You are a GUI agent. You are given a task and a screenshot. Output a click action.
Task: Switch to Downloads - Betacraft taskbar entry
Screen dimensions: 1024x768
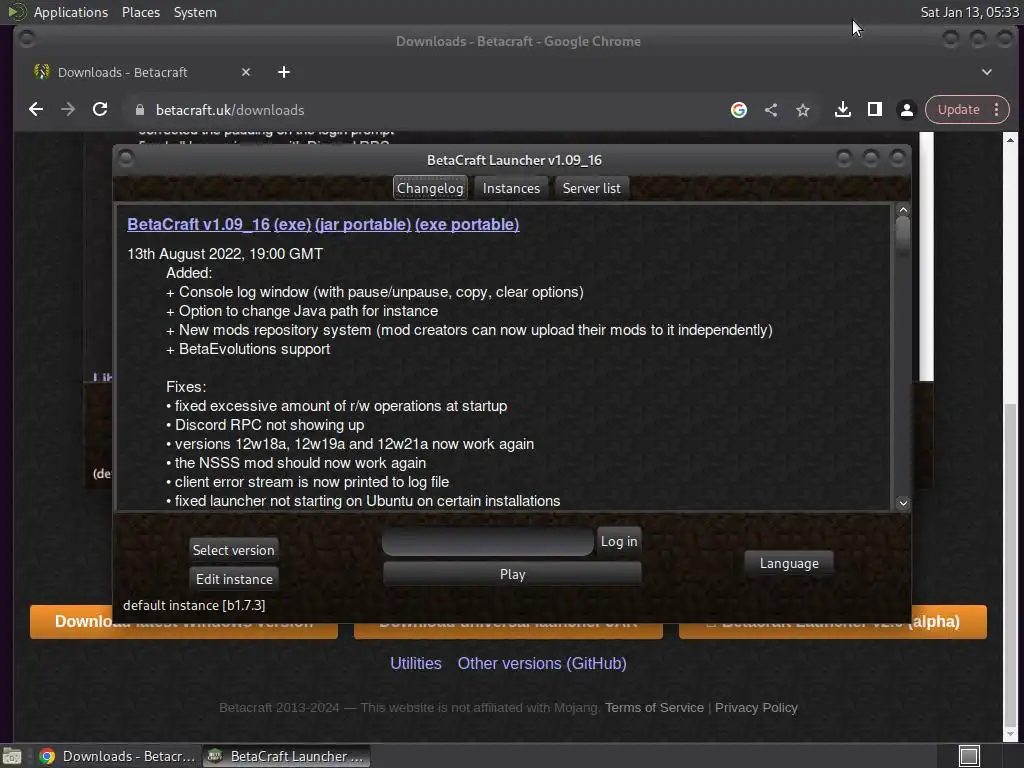[x=117, y=756]
